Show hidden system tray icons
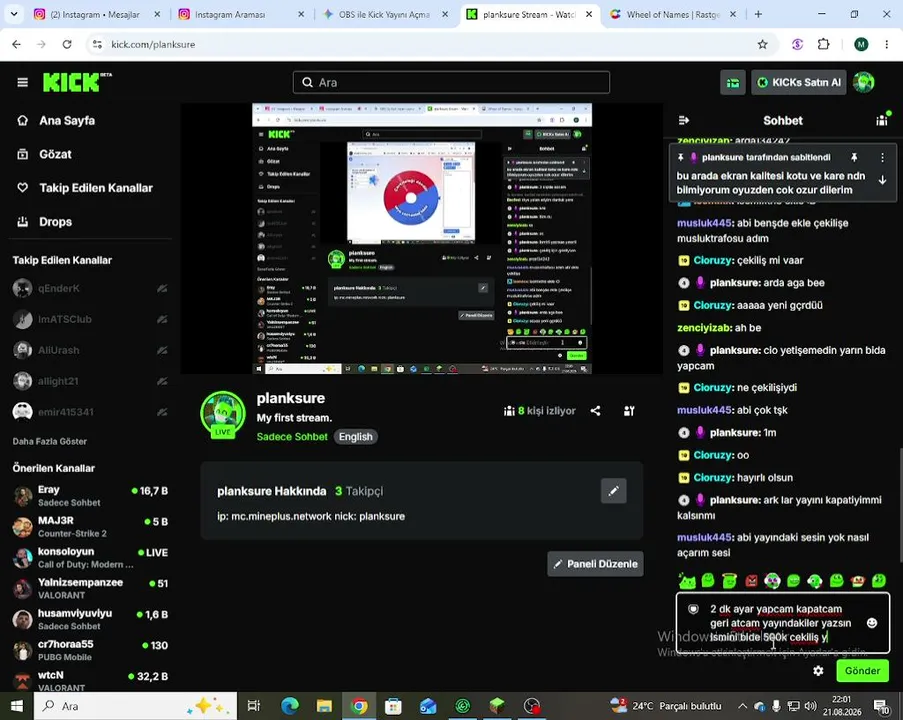The width and height of the screenshot is (903, 720). (x=742, y=706)
